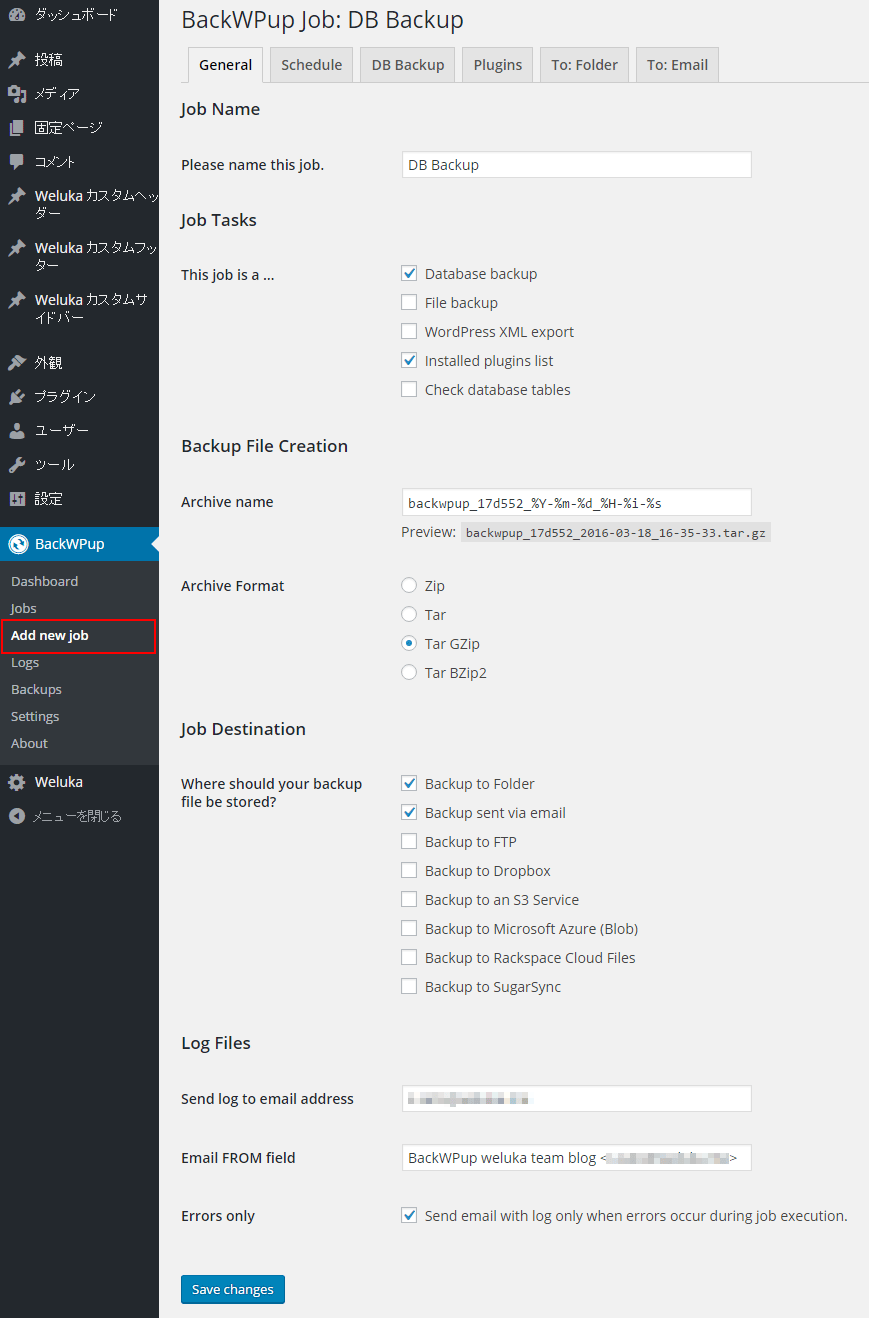Click the archive name preview text
This screenshot has height=1318, width=869.
point(616,533)
